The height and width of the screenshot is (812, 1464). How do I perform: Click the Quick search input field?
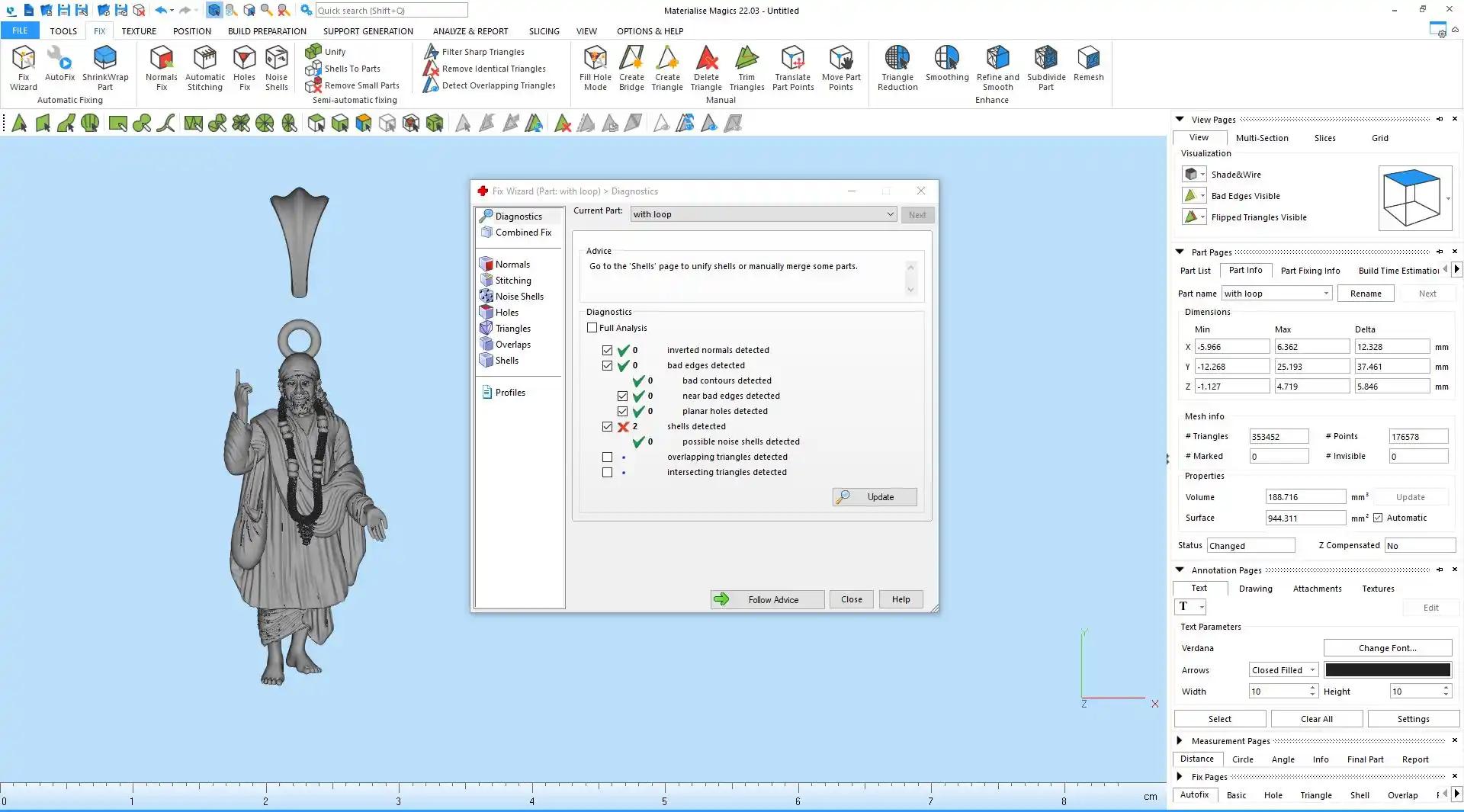pyautogui.click(x=391, y=11)
